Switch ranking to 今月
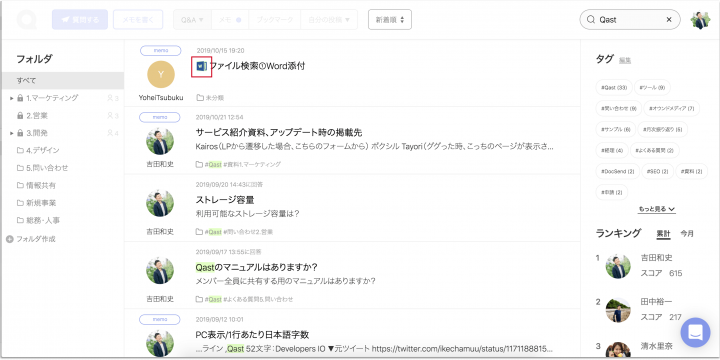Viewport: 720px width, 360px height. [687, 234]
